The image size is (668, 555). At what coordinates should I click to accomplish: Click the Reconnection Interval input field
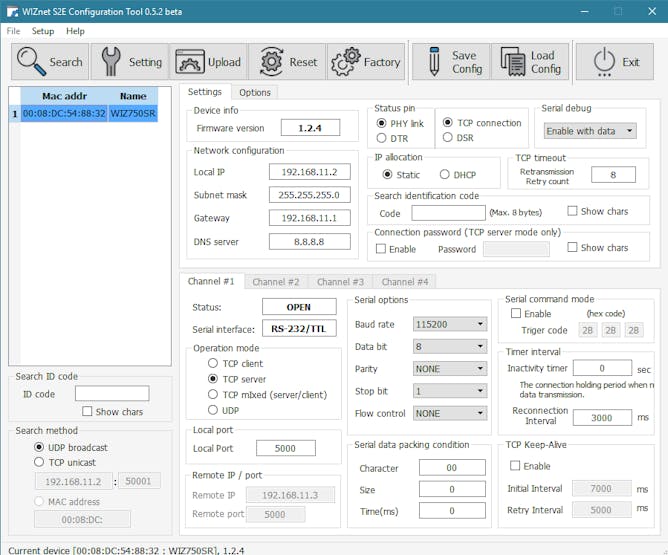602,417
